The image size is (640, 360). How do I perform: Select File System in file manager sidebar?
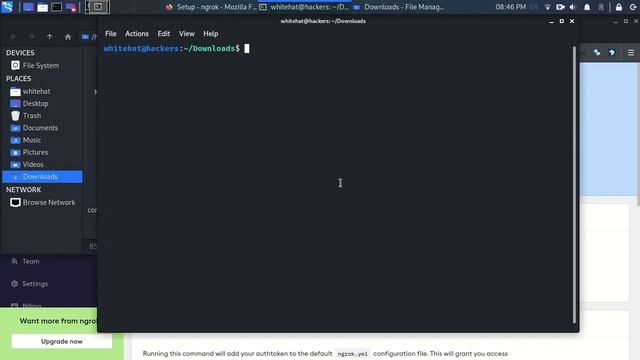[x=42, y=65]
